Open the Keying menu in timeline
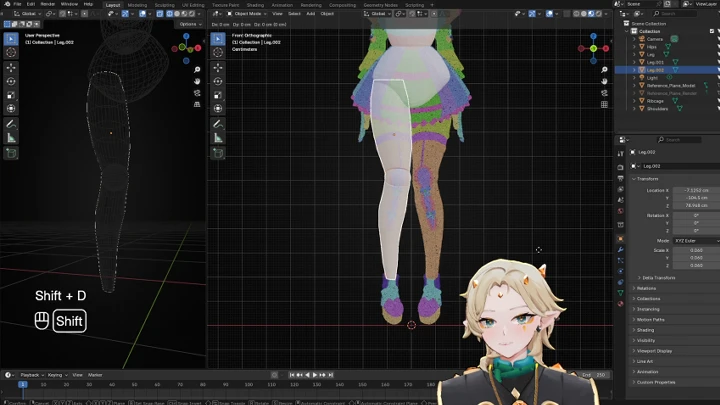Viewport: 720px width, 405px height. point(56,375)
